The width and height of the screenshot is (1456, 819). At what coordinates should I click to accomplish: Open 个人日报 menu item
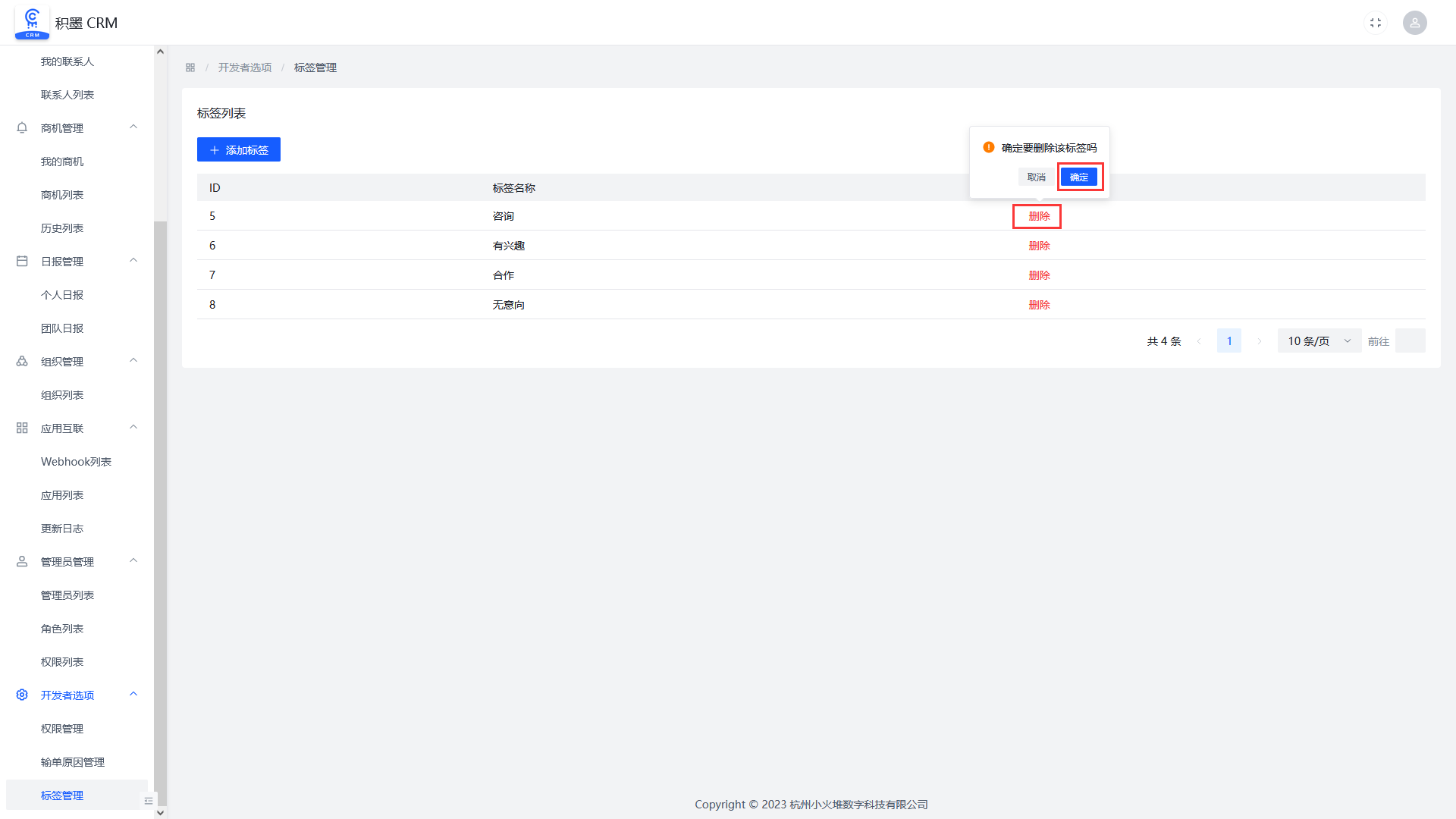pyautogui.click(x=62, y=295)
